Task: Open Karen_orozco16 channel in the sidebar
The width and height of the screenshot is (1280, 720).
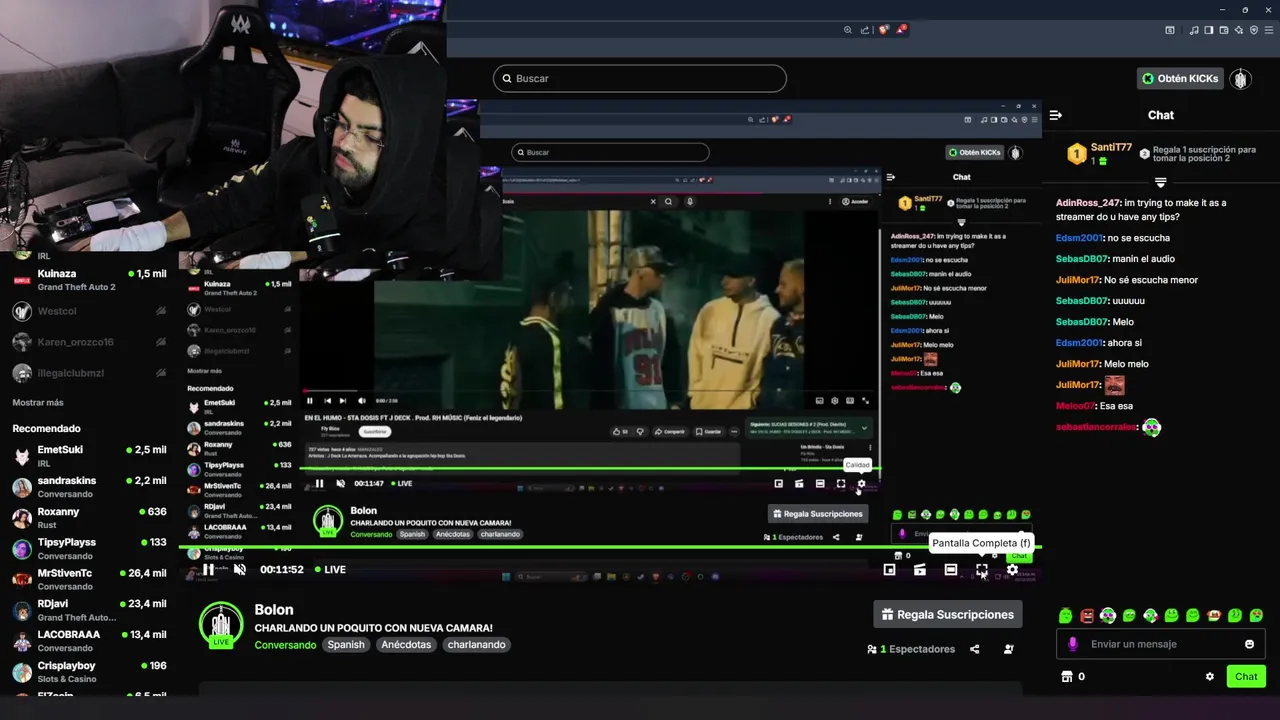Action: click(90, 342)
